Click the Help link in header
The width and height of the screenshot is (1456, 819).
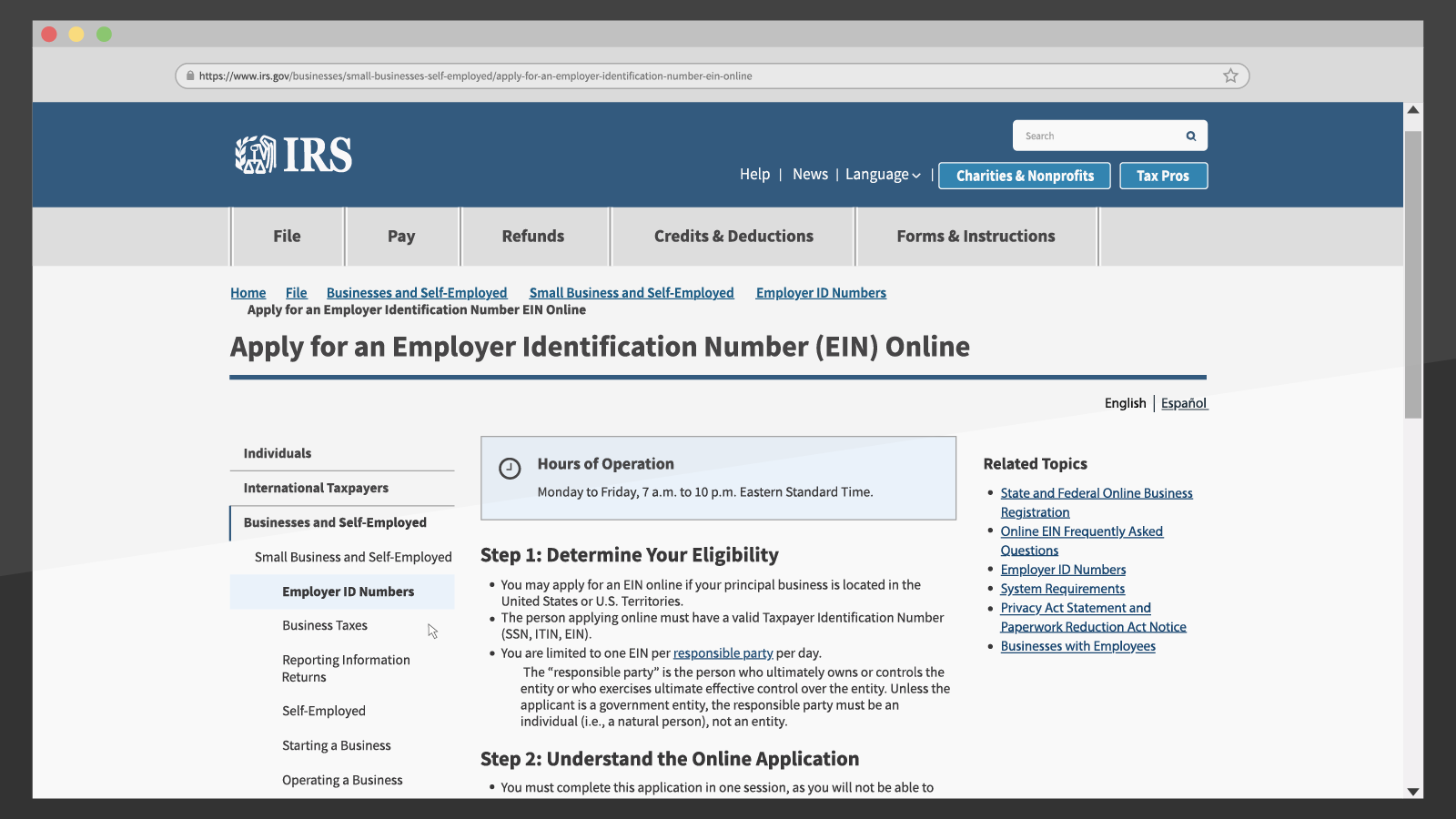754,174
